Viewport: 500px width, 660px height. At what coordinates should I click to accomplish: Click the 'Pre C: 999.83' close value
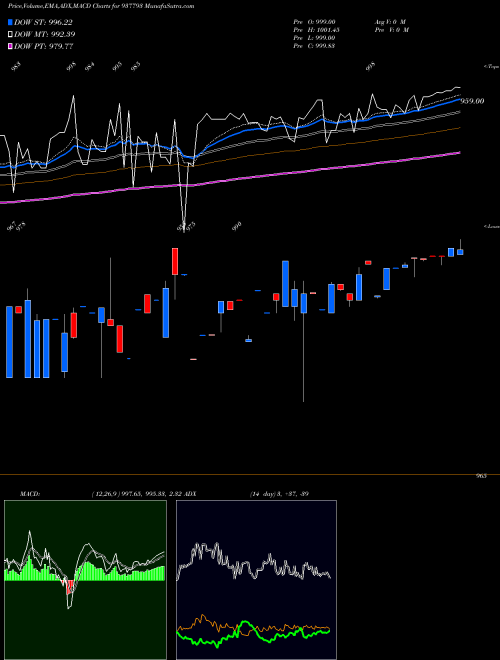point(314,46)
